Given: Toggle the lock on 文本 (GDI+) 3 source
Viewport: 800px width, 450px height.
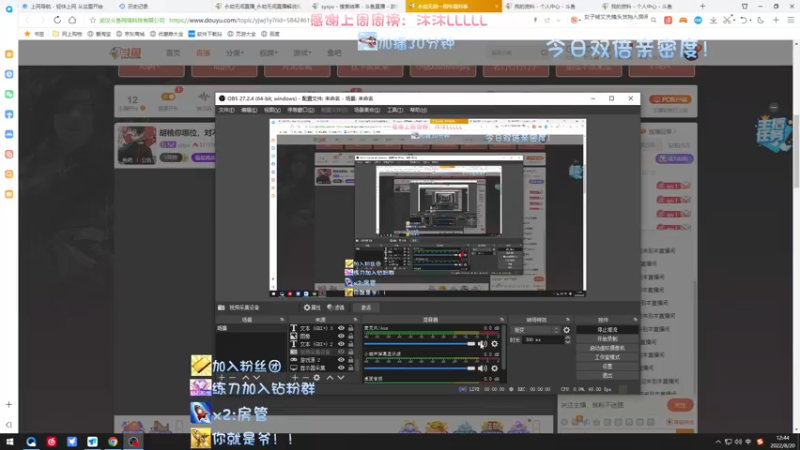Looking at the screenshot, I should click(351, 328).
